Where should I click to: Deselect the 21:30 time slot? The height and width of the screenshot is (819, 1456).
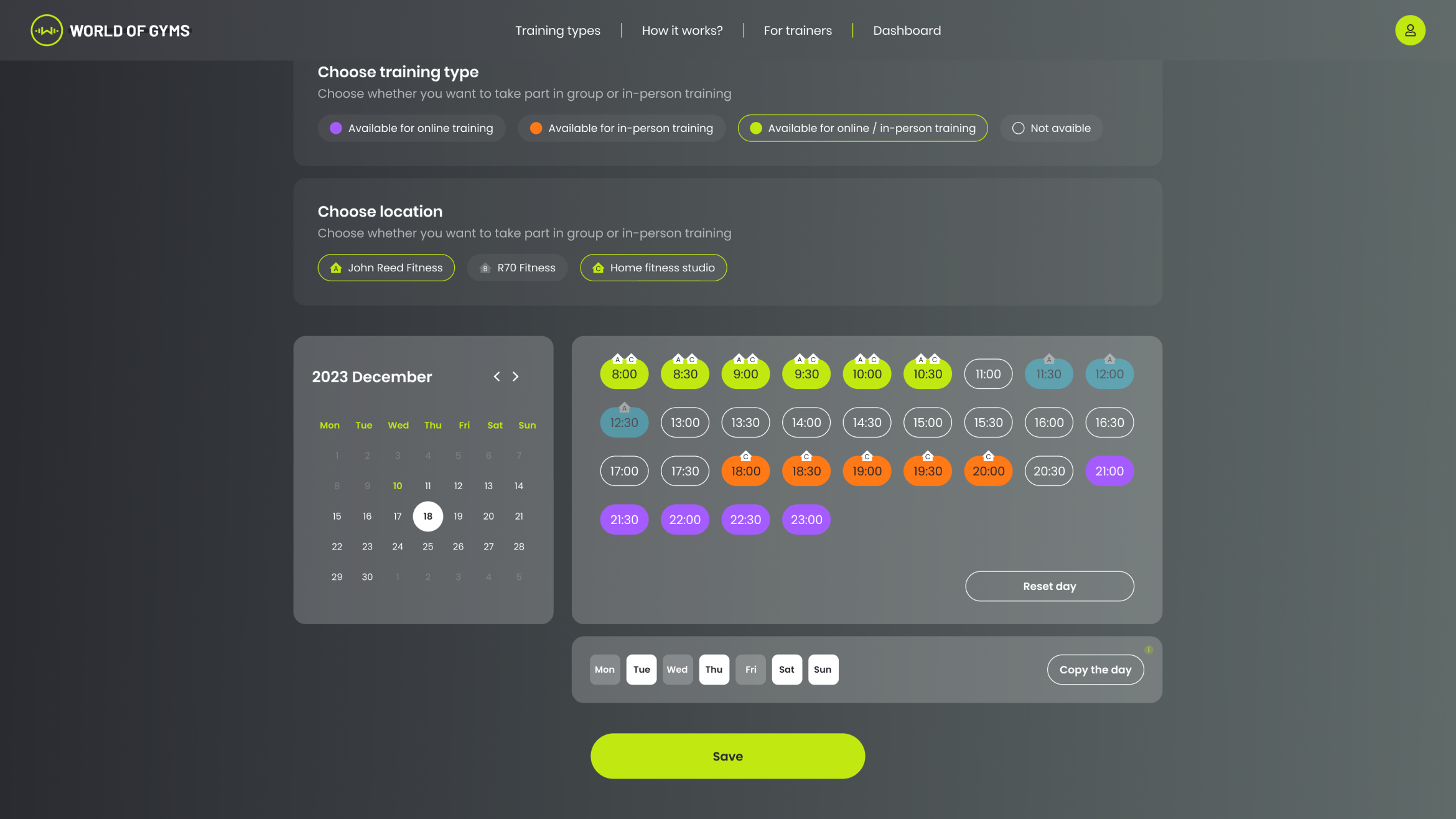tap(624, 519)
